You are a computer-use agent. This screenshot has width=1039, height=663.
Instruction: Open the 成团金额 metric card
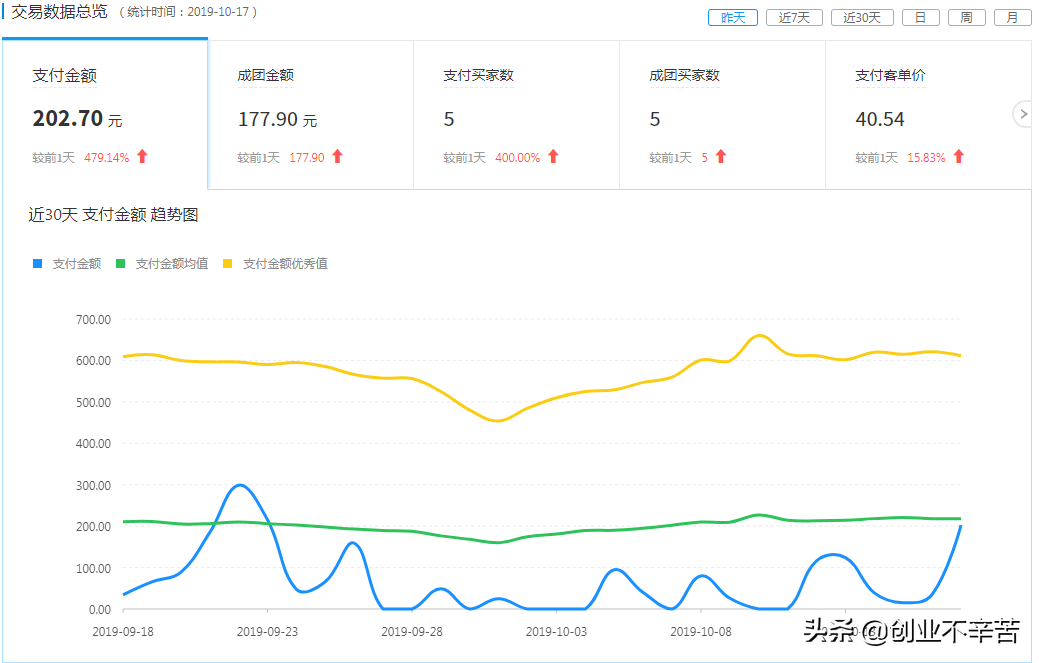(311, 115)
